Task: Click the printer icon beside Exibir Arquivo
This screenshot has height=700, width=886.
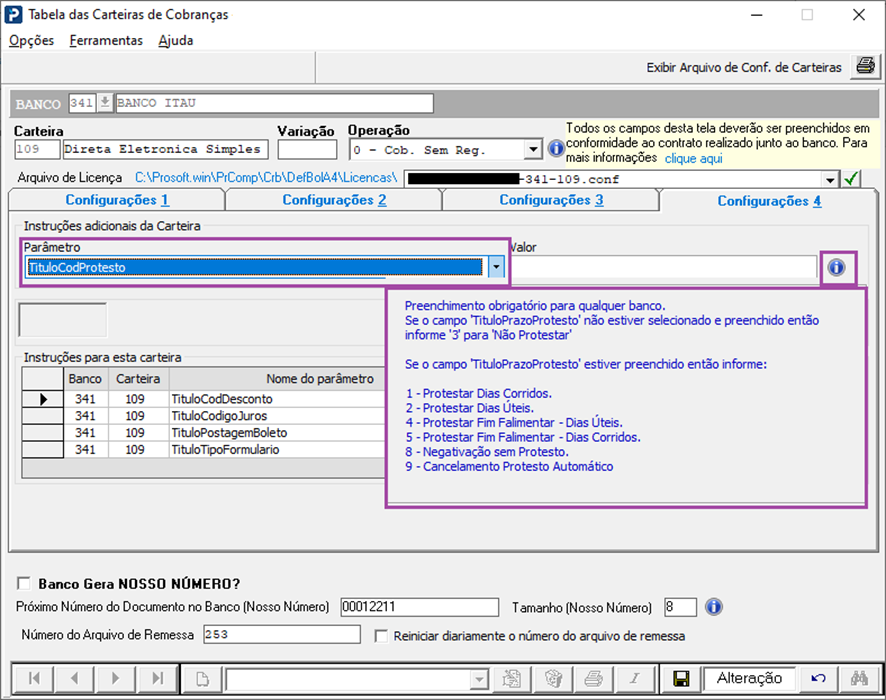Action: [x=865, y=67]
